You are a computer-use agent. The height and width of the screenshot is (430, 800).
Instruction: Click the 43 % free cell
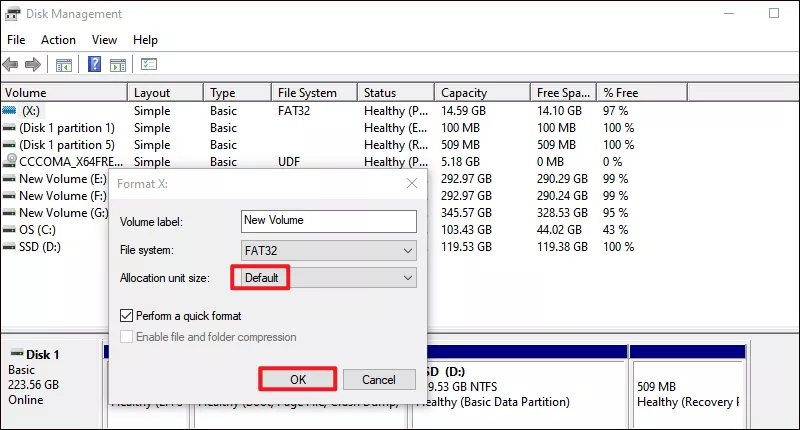point(615,230)
